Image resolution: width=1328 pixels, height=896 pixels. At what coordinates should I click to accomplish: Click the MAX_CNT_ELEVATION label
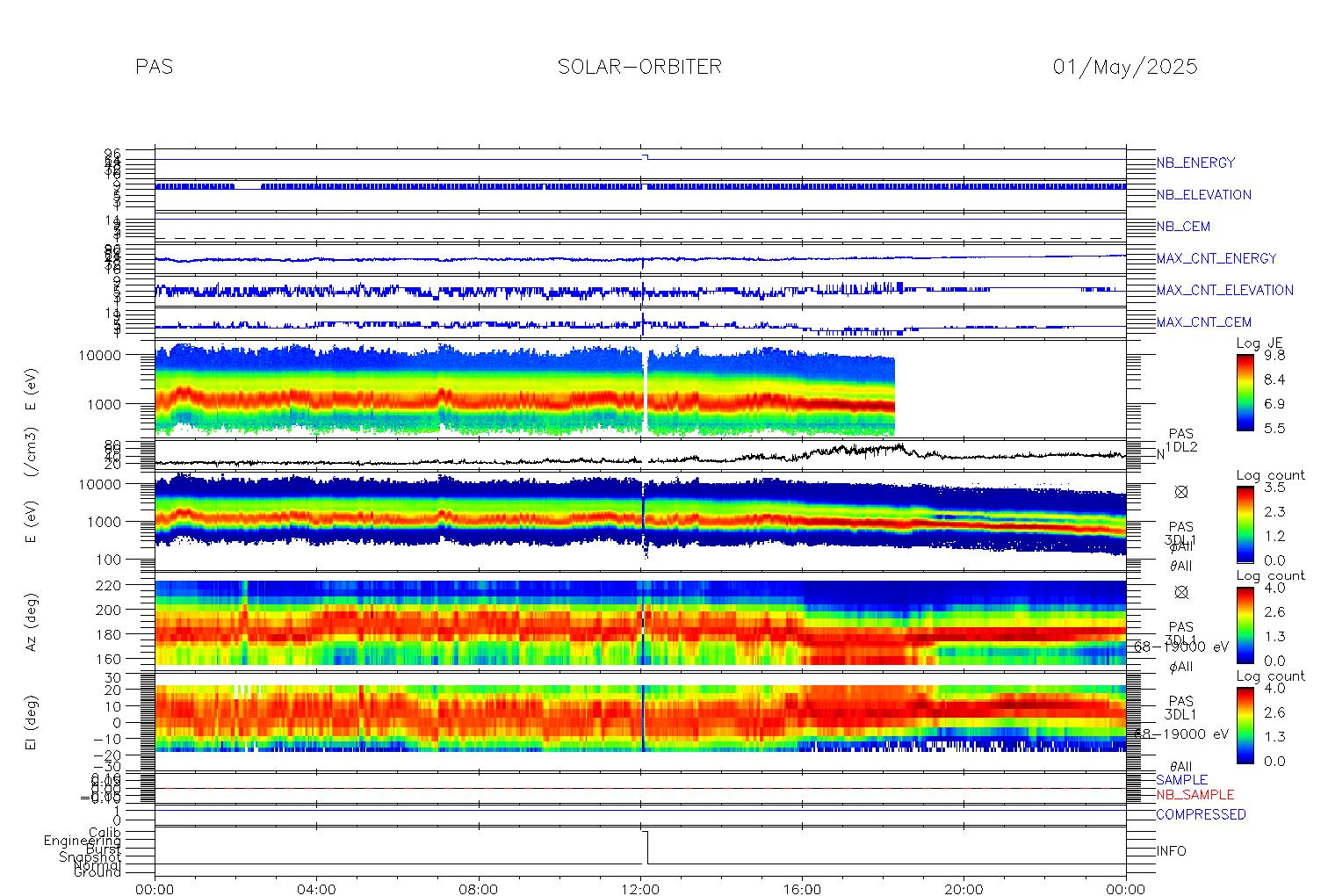1224,290
